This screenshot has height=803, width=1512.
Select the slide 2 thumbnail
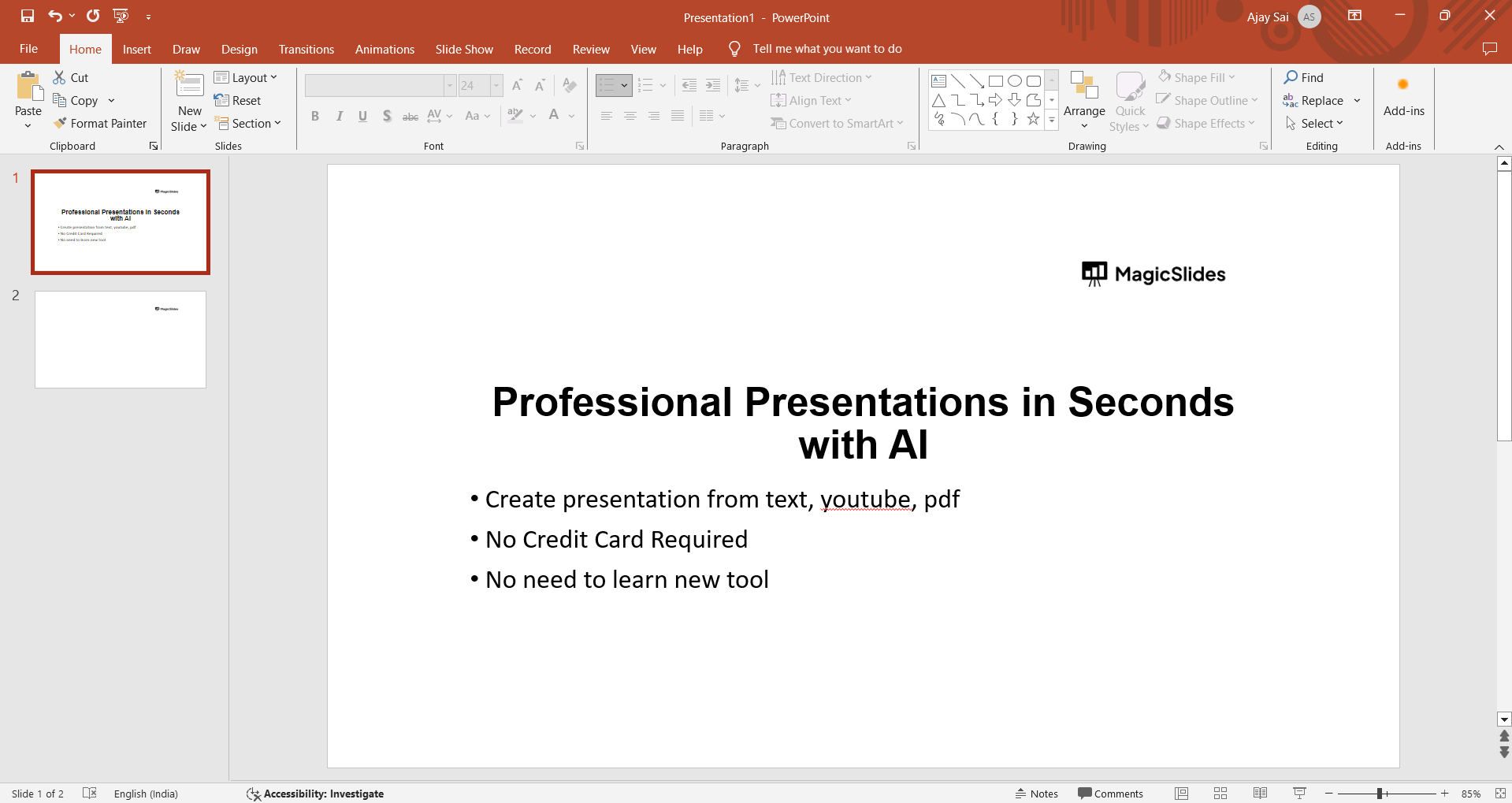coord(121,340)
